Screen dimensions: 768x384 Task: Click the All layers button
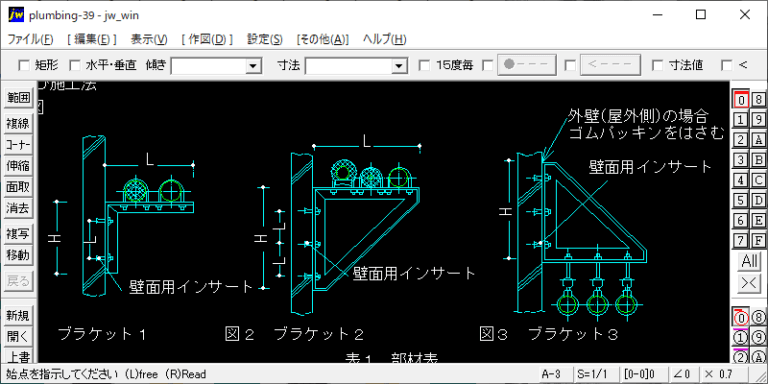749,261
